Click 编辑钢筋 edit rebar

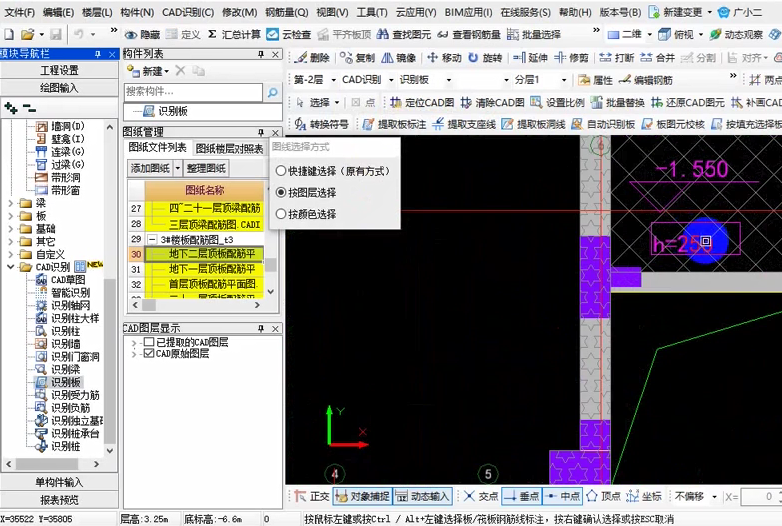[645, 80]
